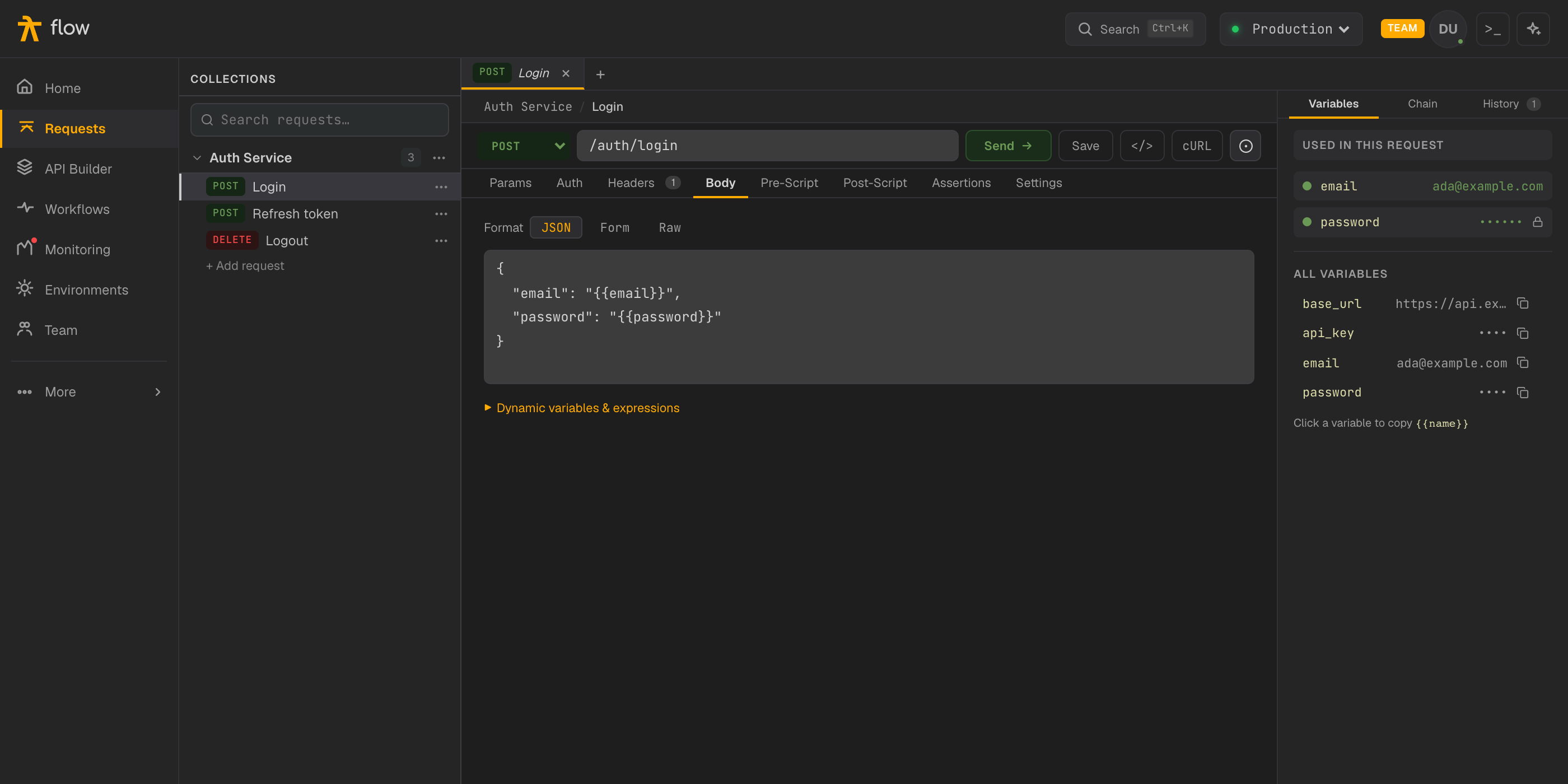
Task: Expand the More sidebar menu
Action: (89, 392)
